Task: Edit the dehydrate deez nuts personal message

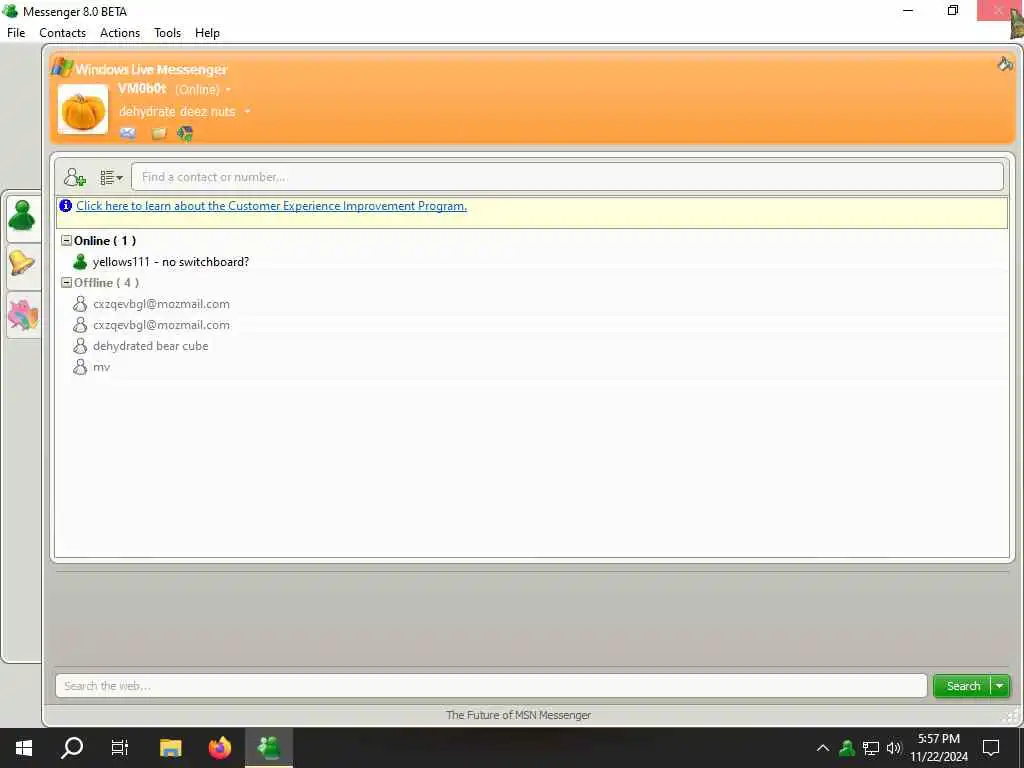Action: coord(177,112)
